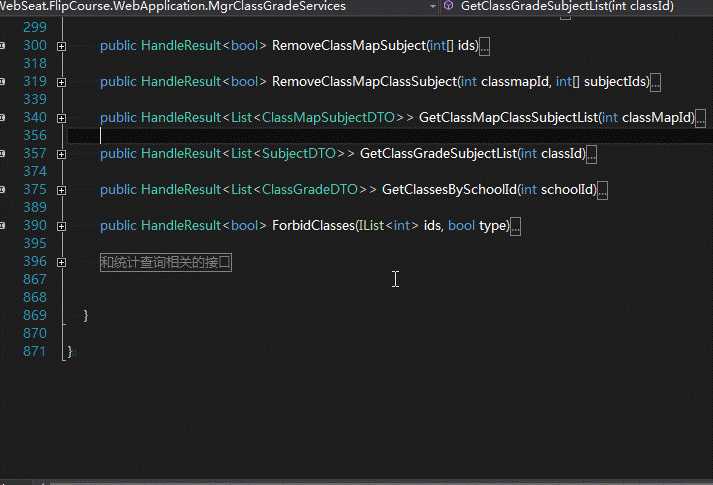Click line number 871 in the gutter

tap(35, 351)
